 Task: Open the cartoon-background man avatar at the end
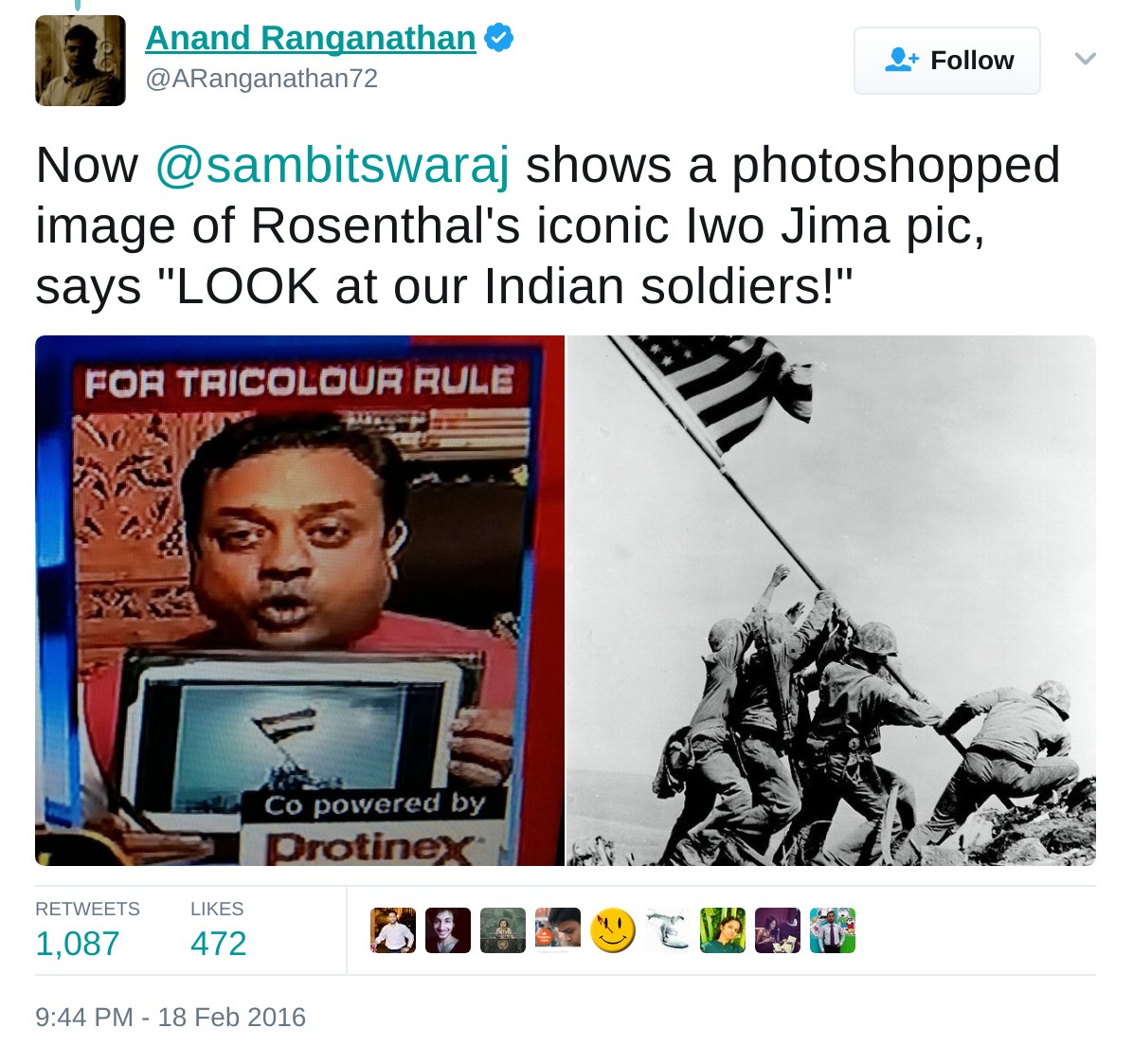[x=833, y=930]
